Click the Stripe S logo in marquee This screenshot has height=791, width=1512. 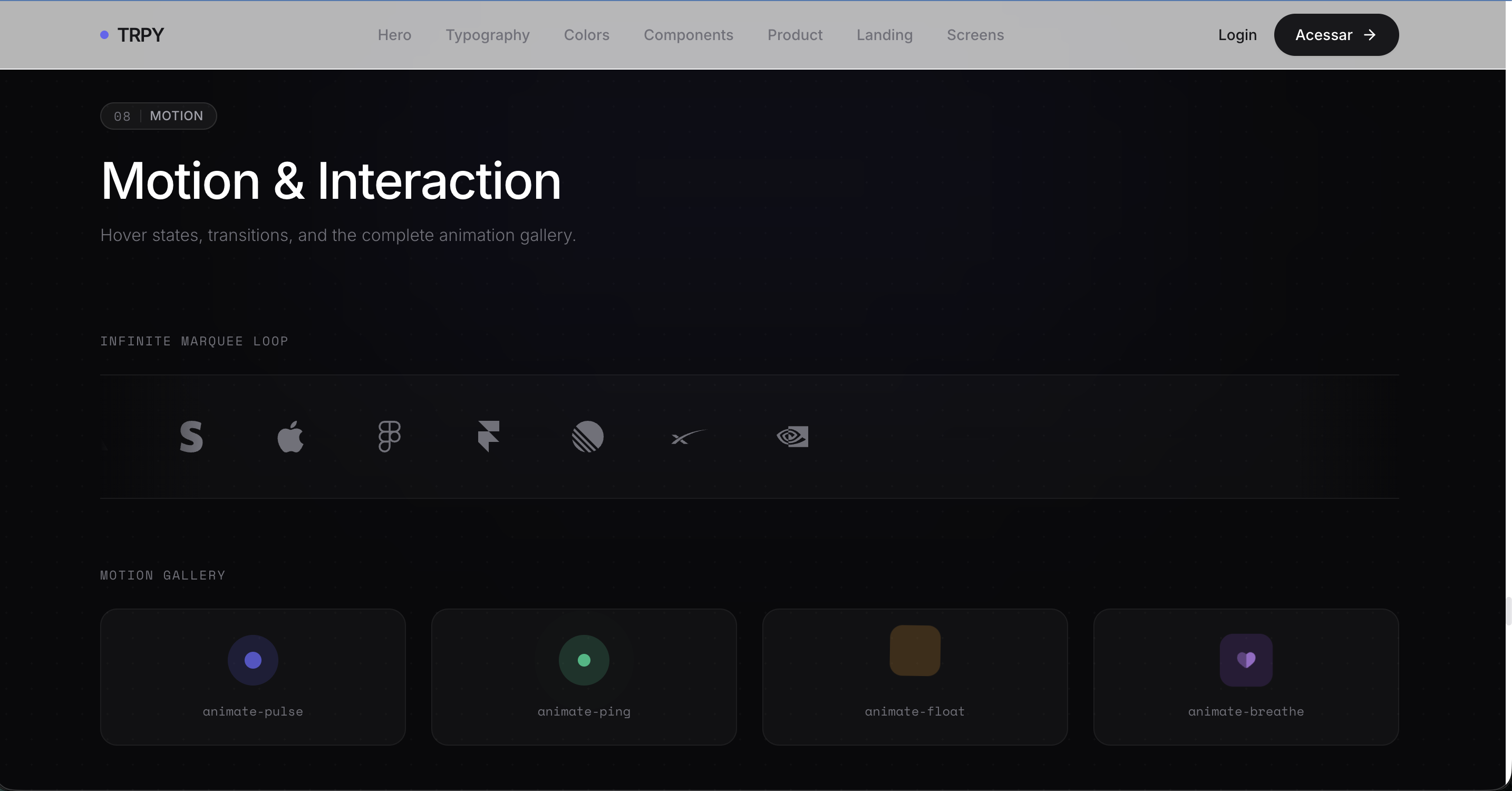point(191,436)
